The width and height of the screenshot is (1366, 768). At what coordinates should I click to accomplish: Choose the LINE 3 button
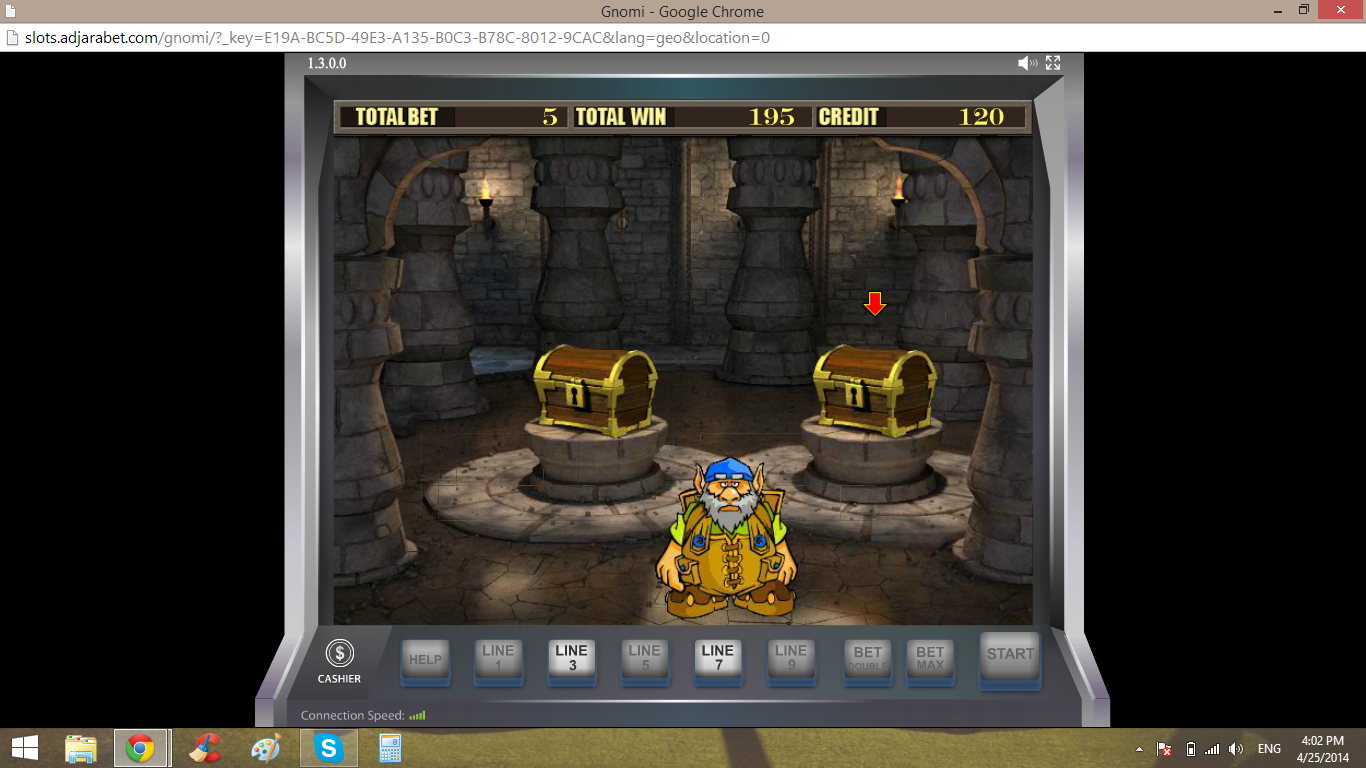point(571,661)
